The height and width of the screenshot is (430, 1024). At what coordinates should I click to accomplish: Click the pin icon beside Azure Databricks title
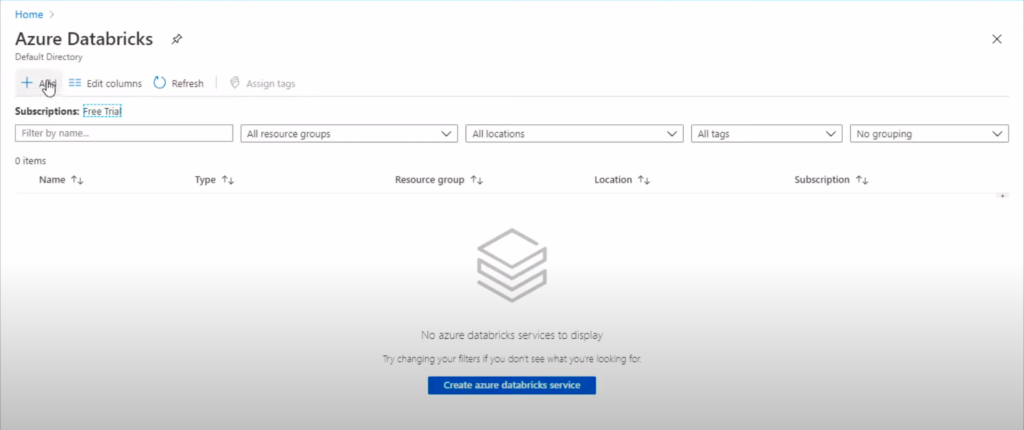click(x=177, y=39)
